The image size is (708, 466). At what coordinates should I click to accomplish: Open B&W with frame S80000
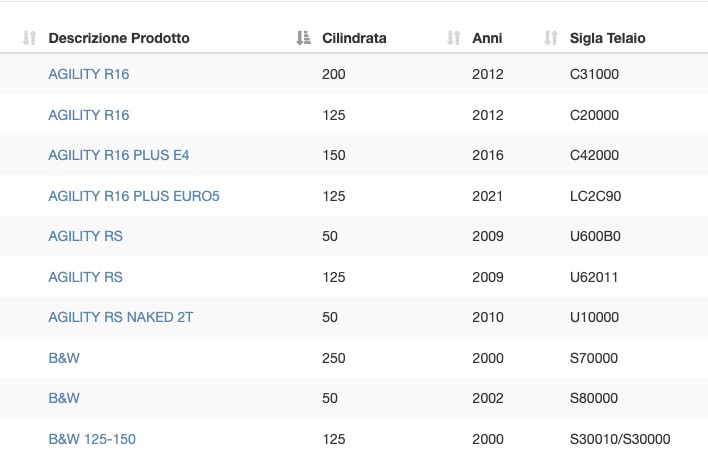pyautogui.click(x=64, y=398)
